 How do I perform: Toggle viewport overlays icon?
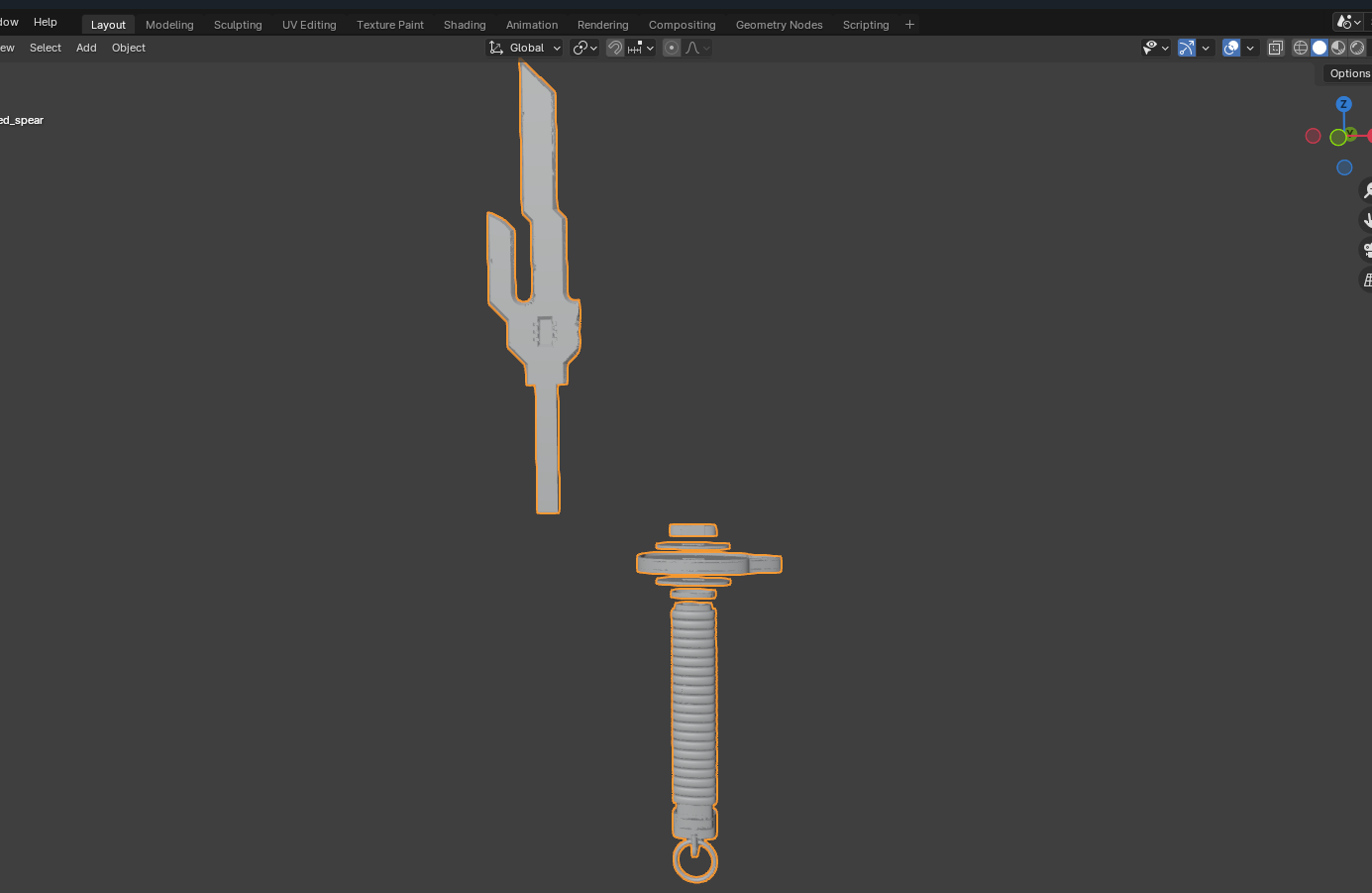1231,48
